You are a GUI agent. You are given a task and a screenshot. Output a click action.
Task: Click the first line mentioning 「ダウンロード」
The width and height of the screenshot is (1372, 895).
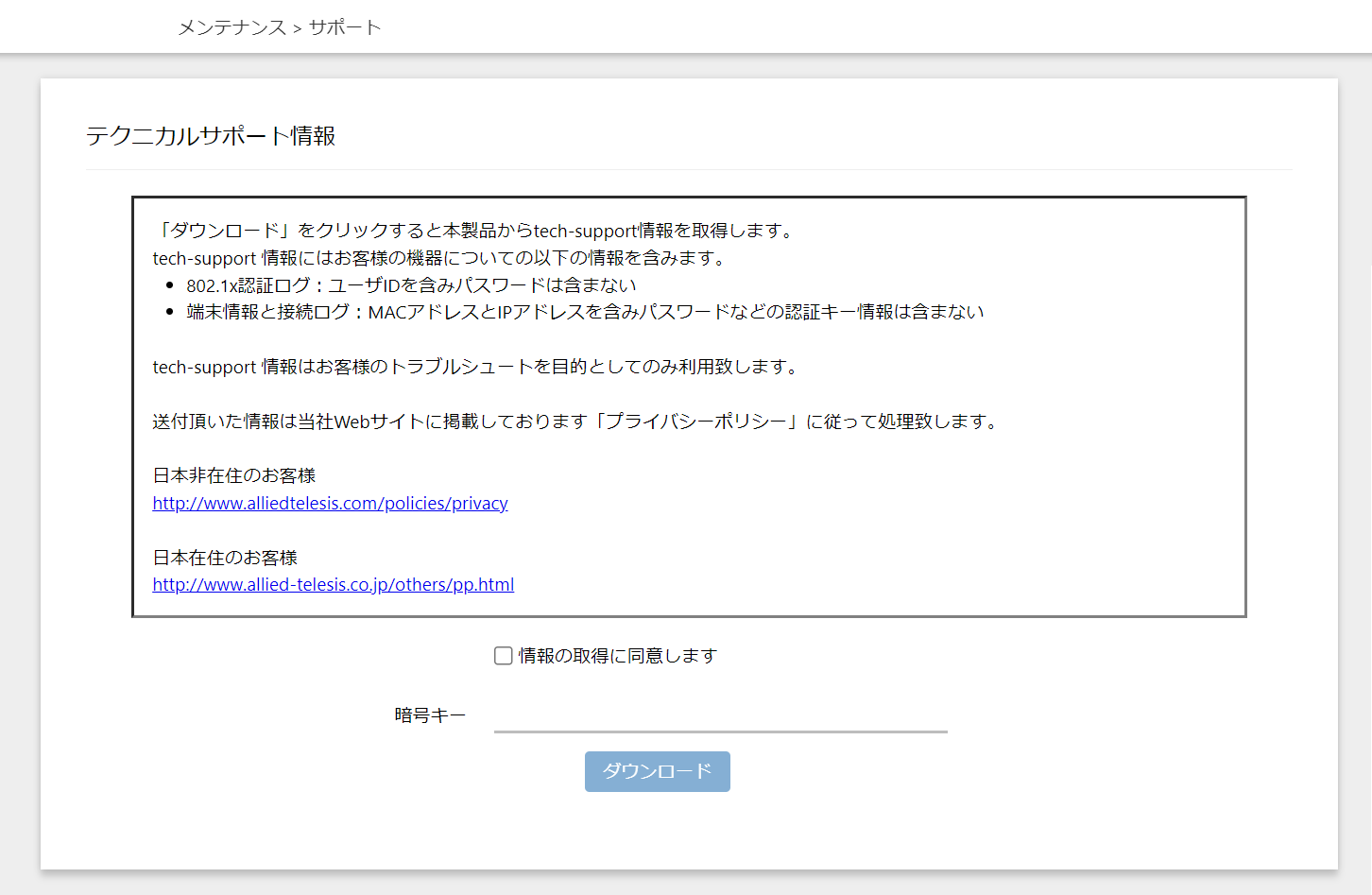(476, 231)
